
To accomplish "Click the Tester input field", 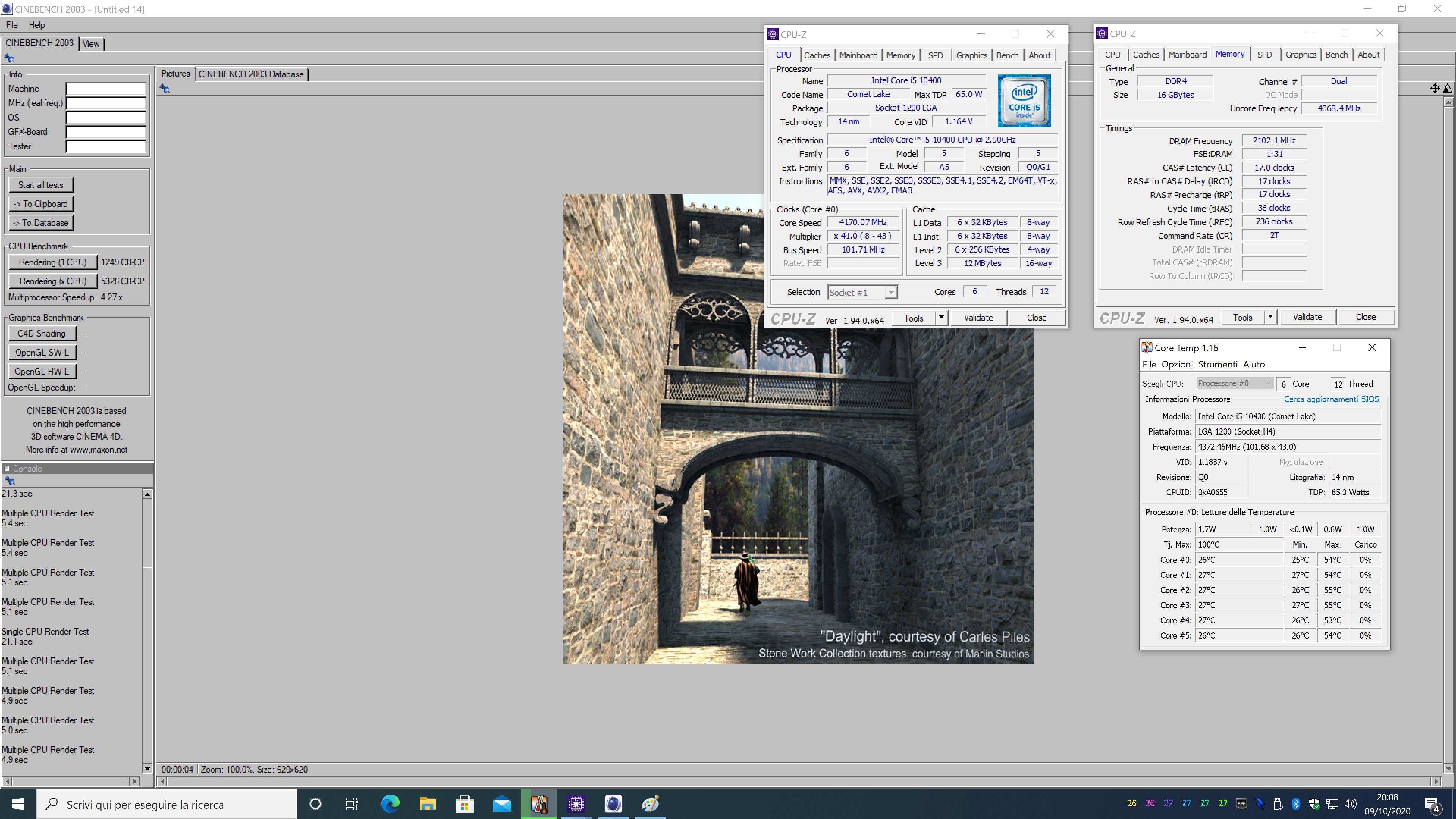I will point(106,146).
